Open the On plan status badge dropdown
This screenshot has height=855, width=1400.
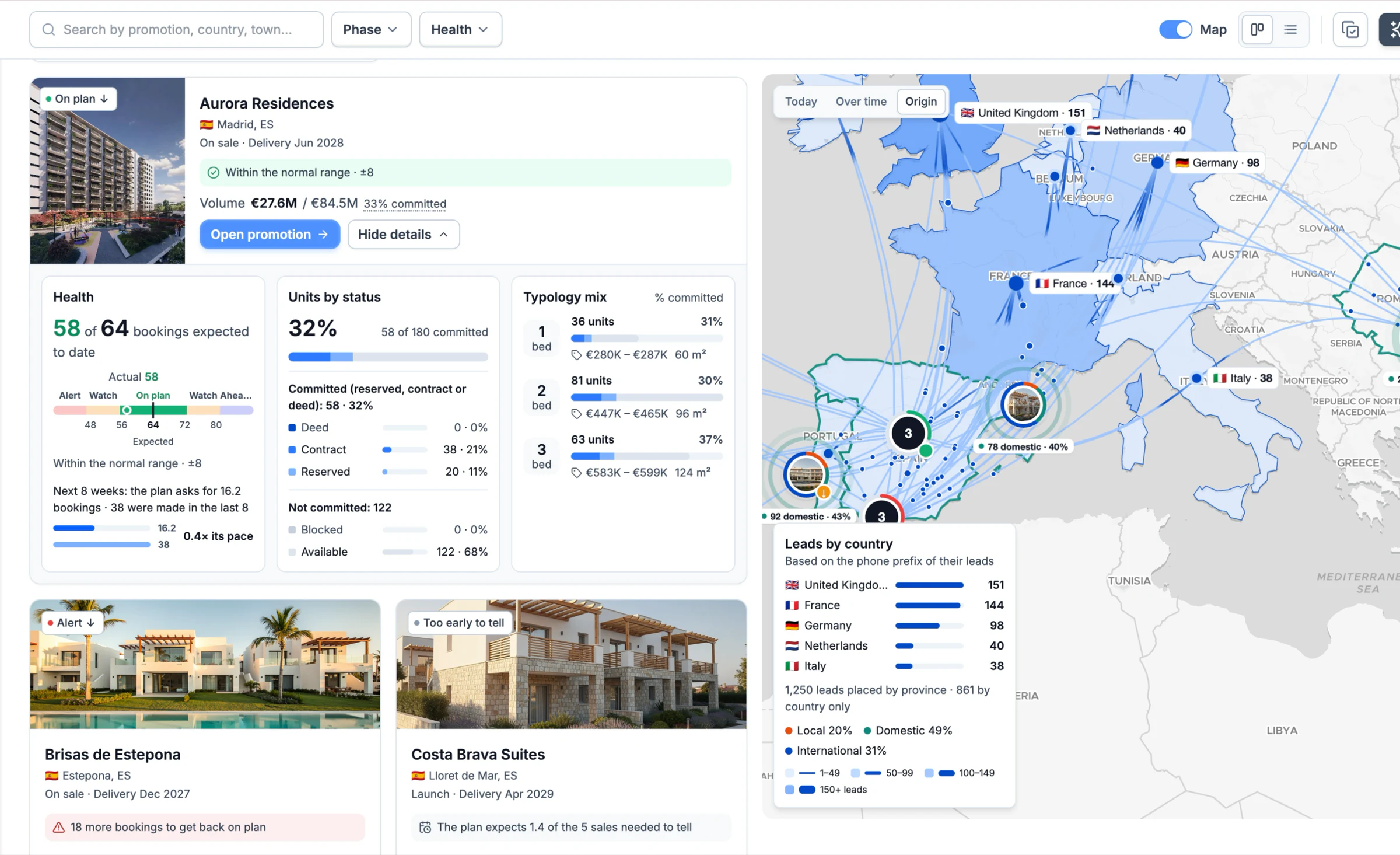coord(78,99)
